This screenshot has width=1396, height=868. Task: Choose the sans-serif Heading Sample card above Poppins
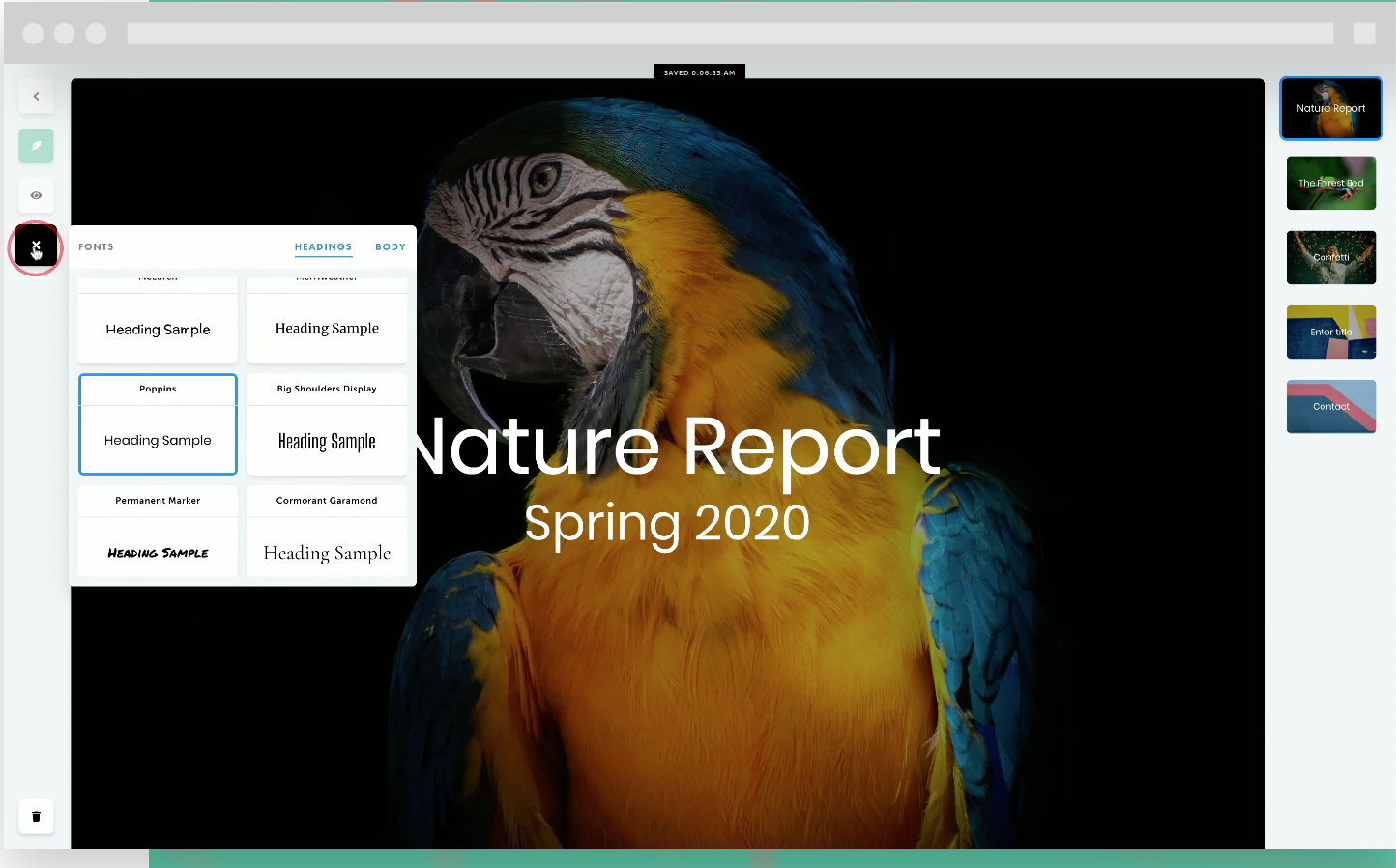pos(158,321)
